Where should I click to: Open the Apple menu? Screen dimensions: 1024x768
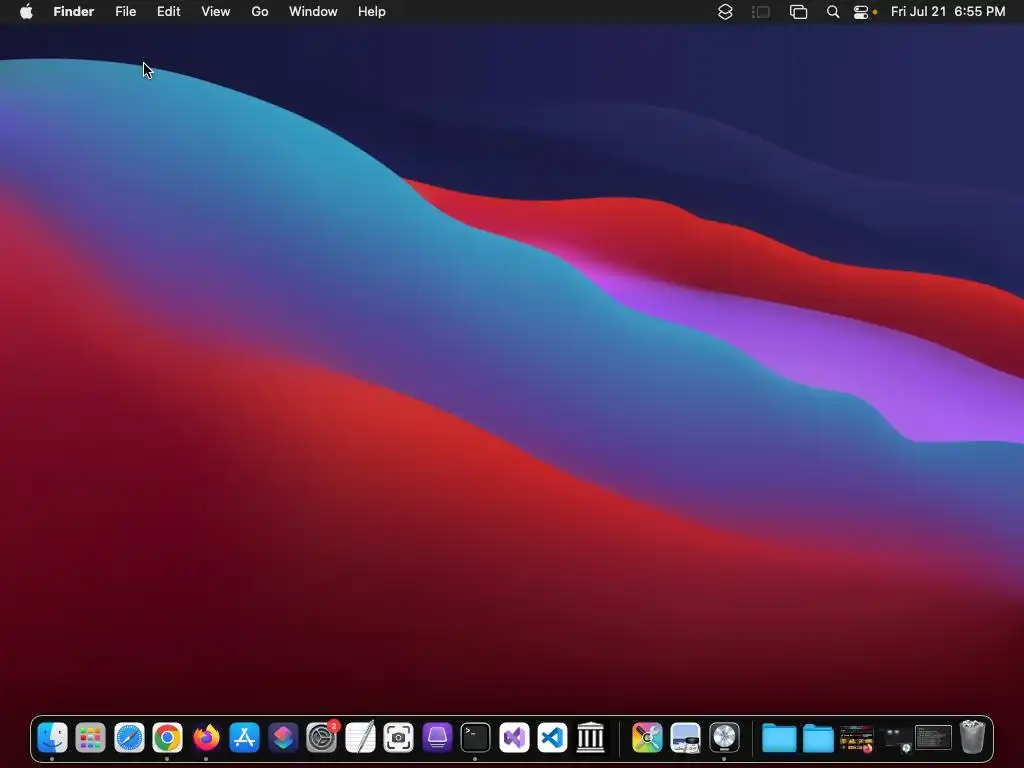pyautogui.click(x=26, y=12)
